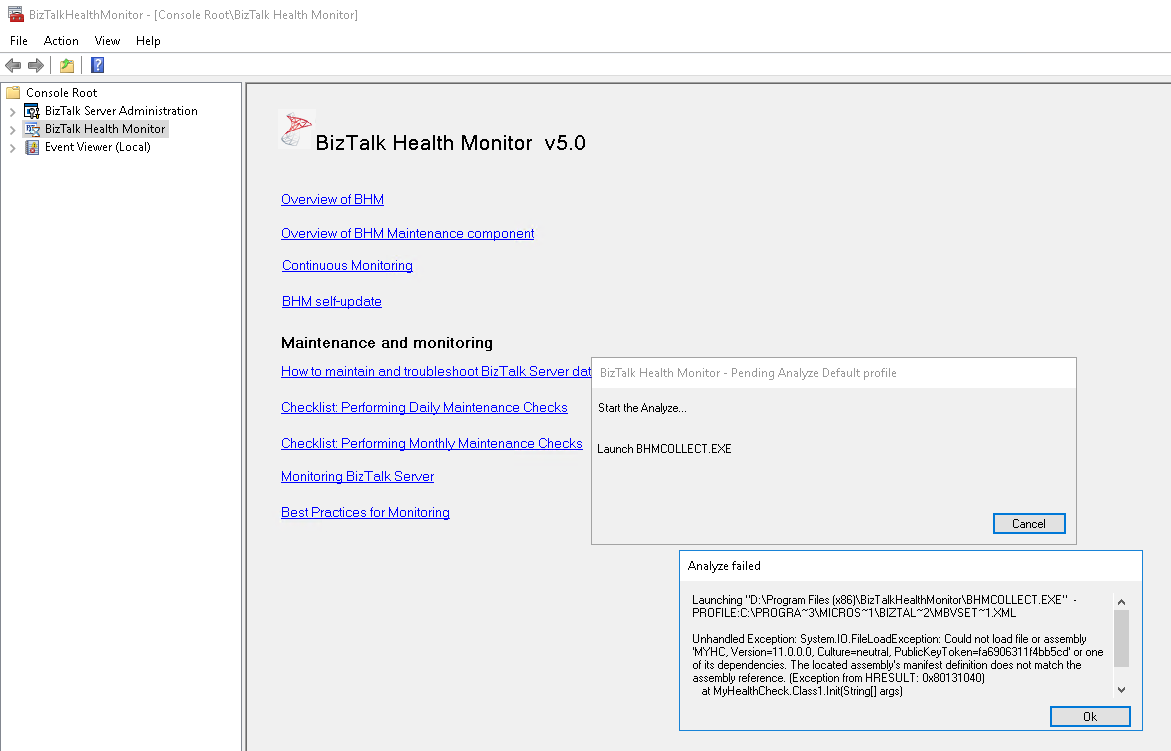
Task: Open the Monitoring BizTalk Server link
Action: pyautogui.click(x=357, y=476)
